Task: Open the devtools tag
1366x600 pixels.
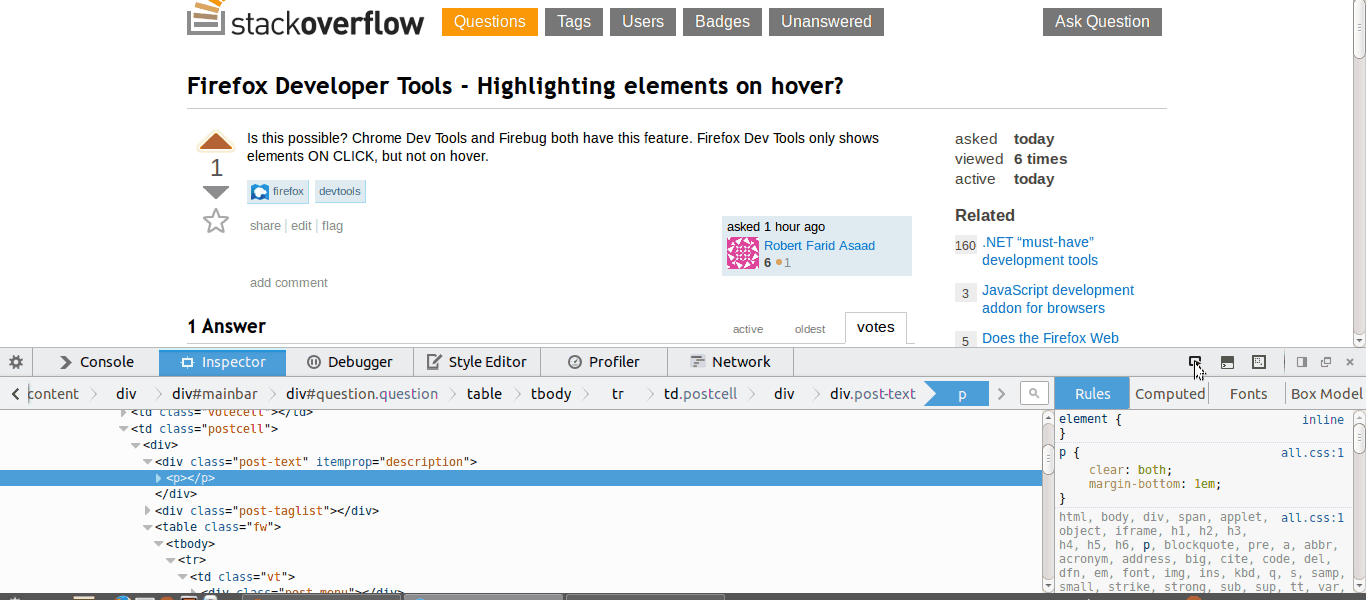Action: 340,191
